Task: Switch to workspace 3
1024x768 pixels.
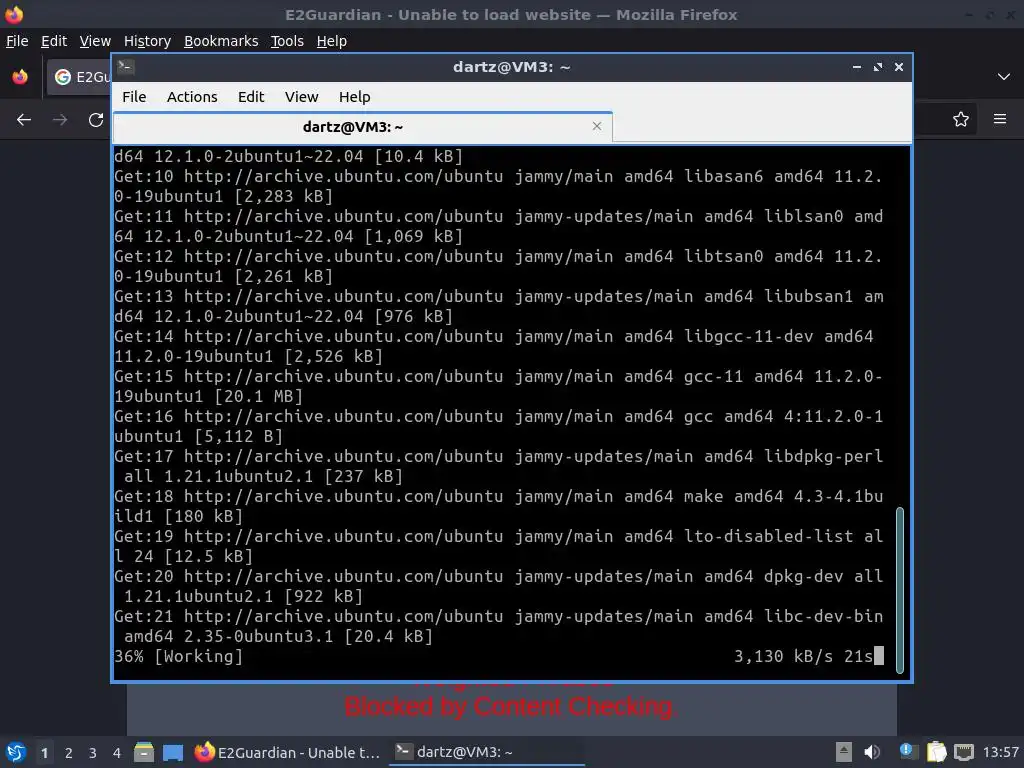Action: tap(93, 753)
